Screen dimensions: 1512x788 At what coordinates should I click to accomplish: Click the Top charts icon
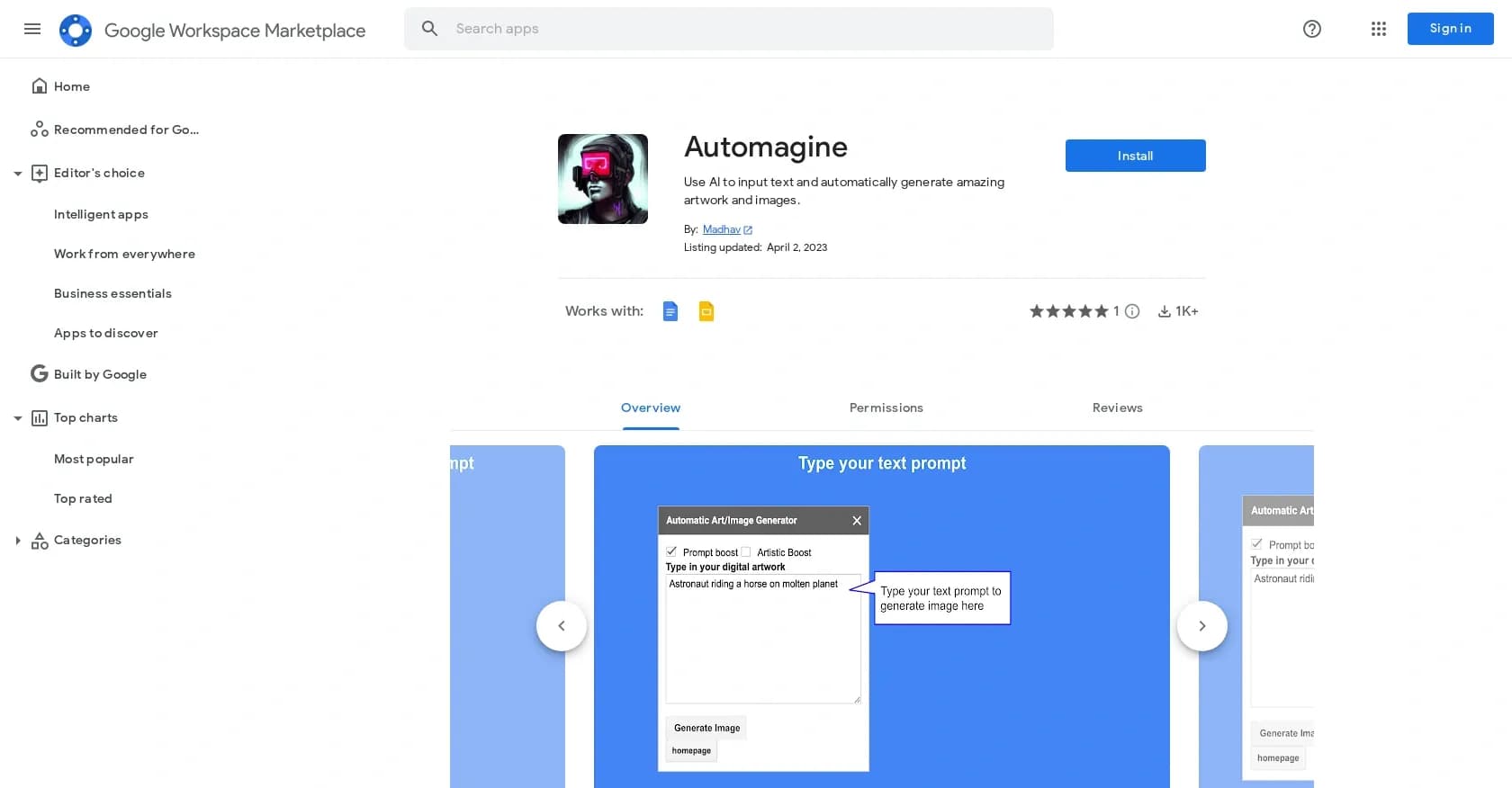40,417
